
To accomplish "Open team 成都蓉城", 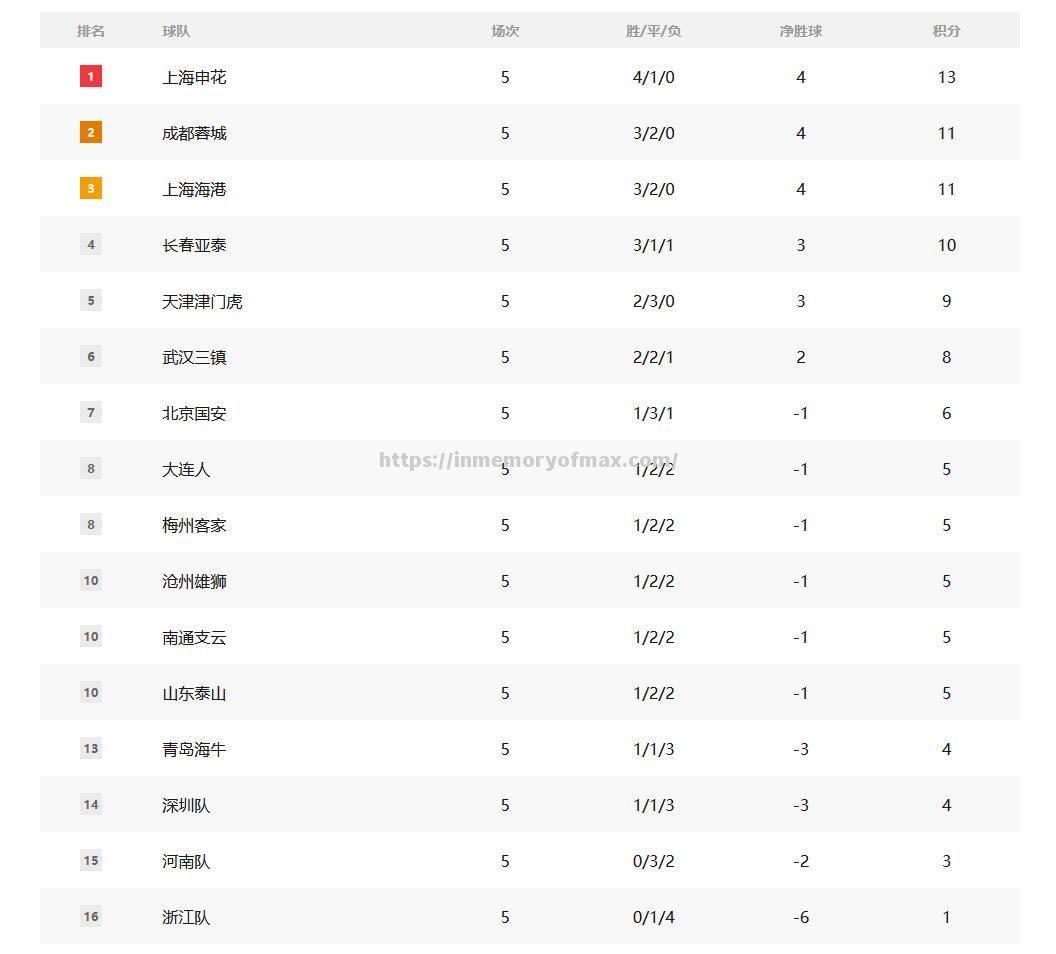I will (194, 133).
